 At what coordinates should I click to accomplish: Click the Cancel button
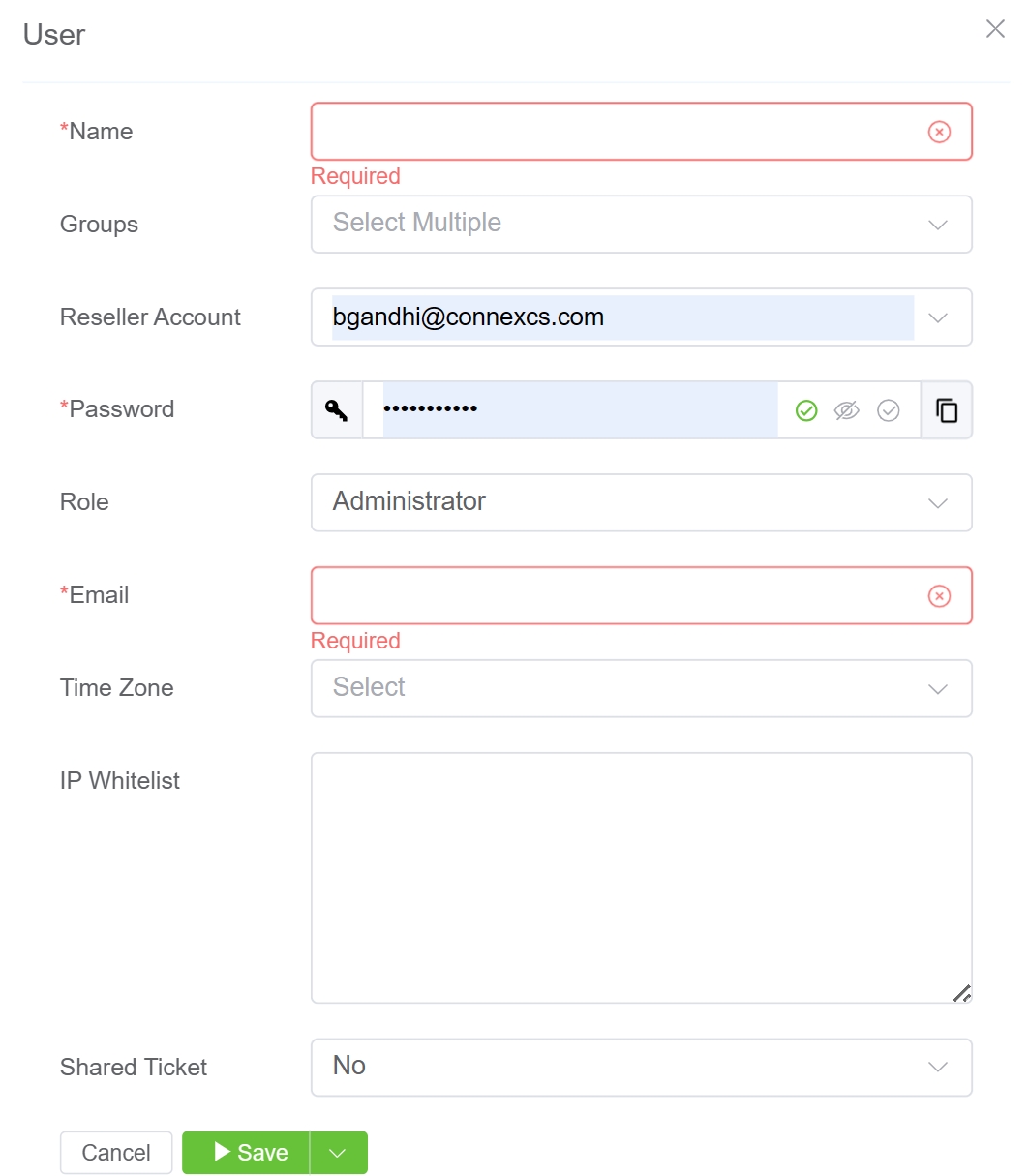(116, 1153)
